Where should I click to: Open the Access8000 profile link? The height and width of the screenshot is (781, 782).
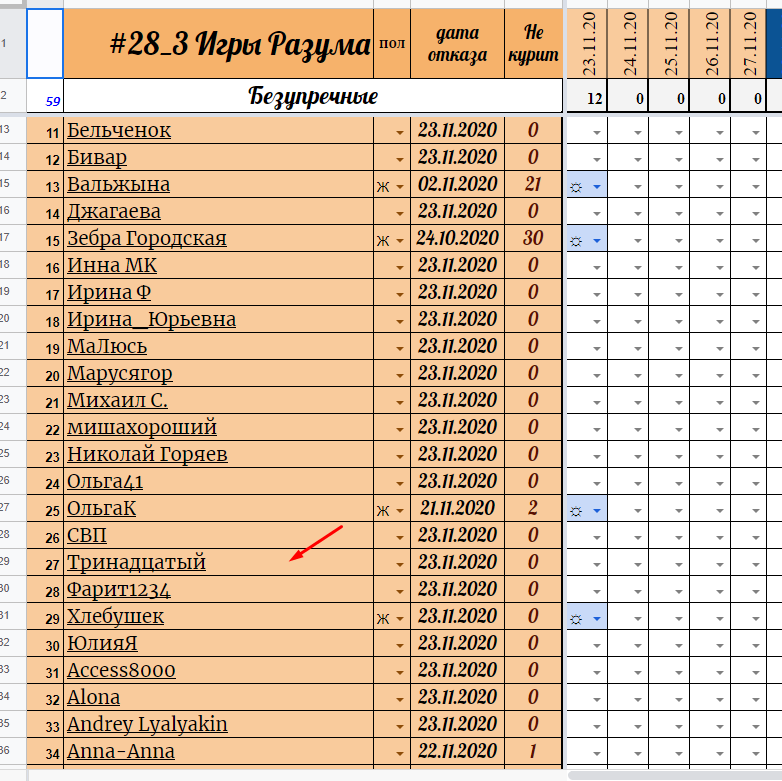pos(121,671)
